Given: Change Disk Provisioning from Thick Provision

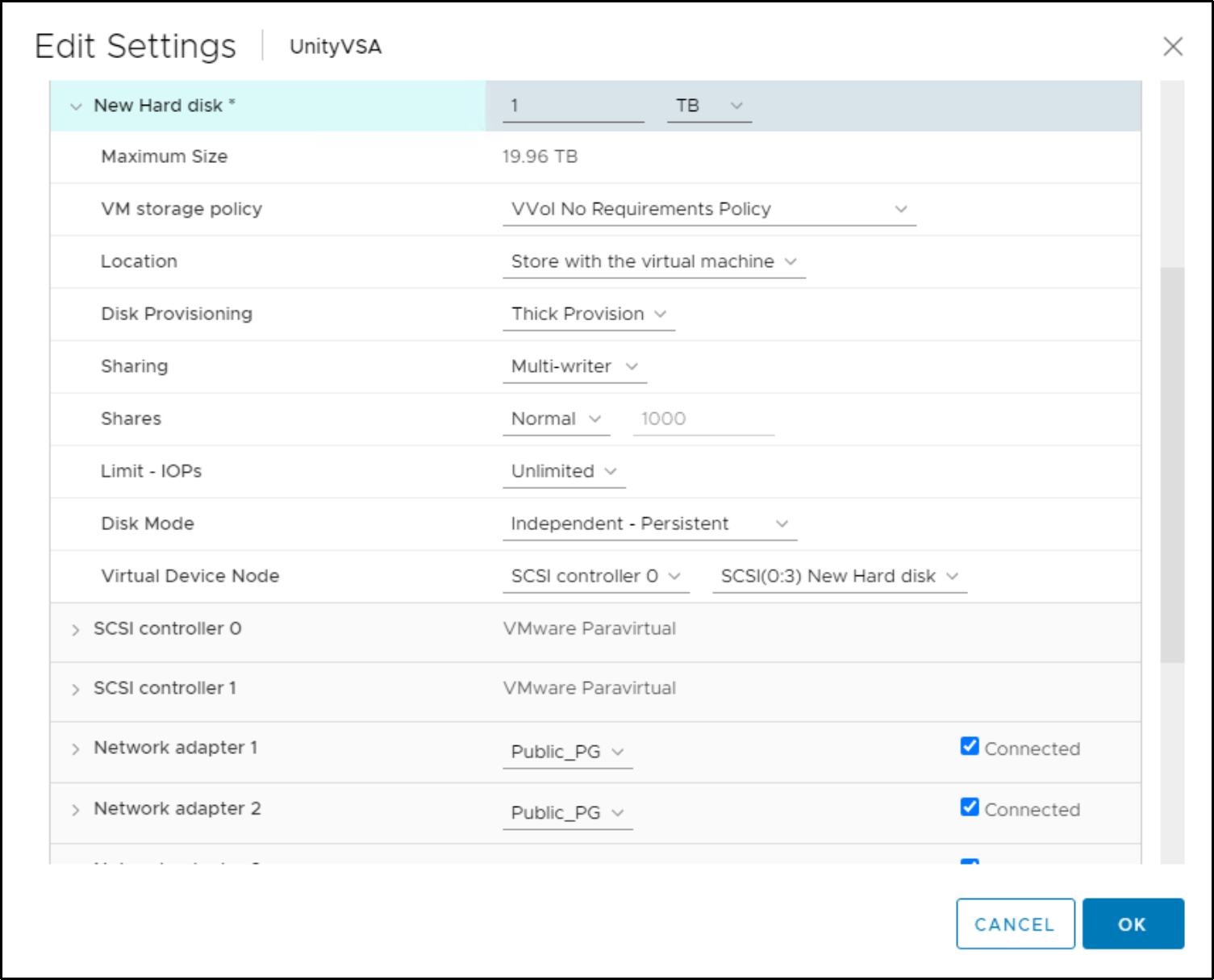Looking at the screenshot, I should [589, 314].
